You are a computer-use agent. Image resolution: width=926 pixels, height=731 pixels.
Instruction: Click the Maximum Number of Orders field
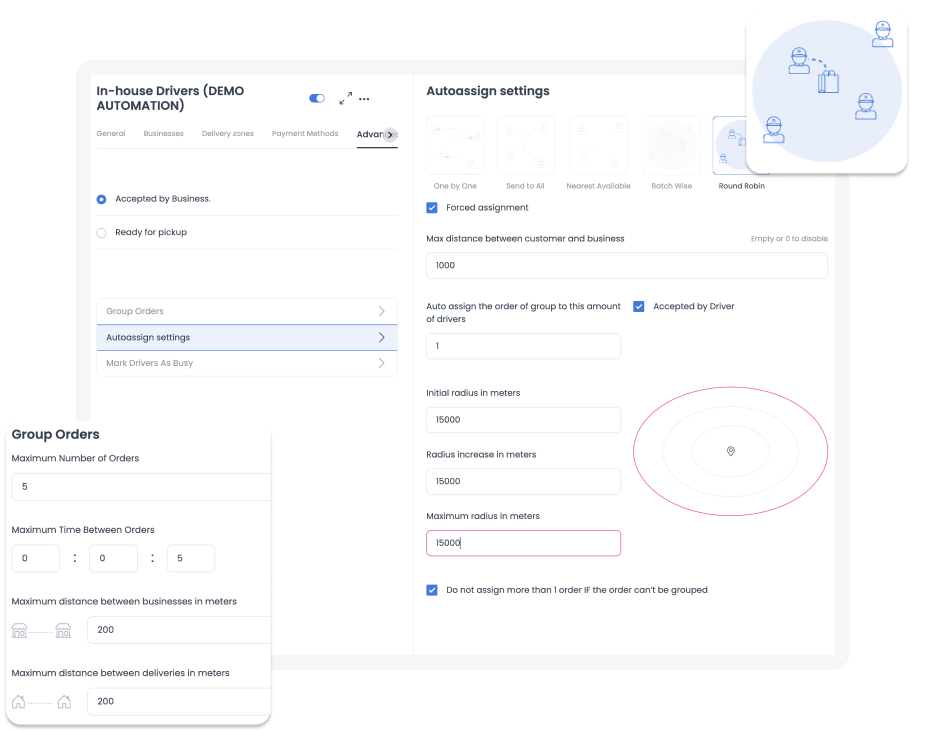click(x=140, y=487)
